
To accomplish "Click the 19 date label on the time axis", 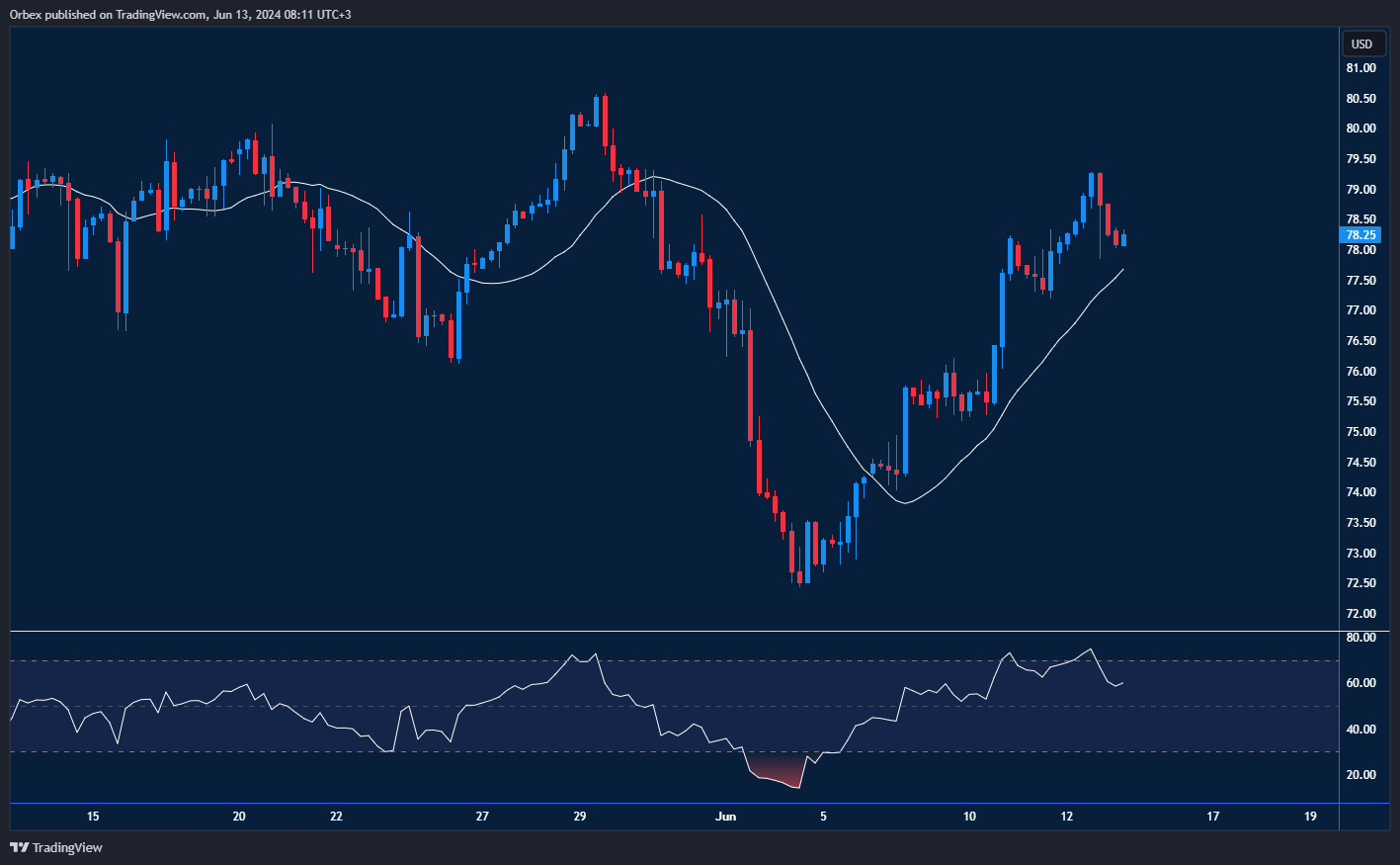I will coord(1310,817).
